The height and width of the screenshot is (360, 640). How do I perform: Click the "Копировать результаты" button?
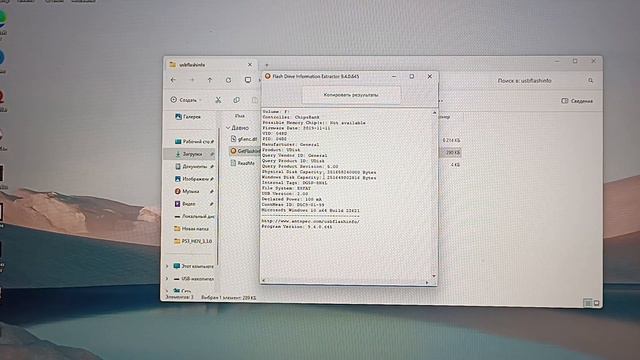click(351, 95)
